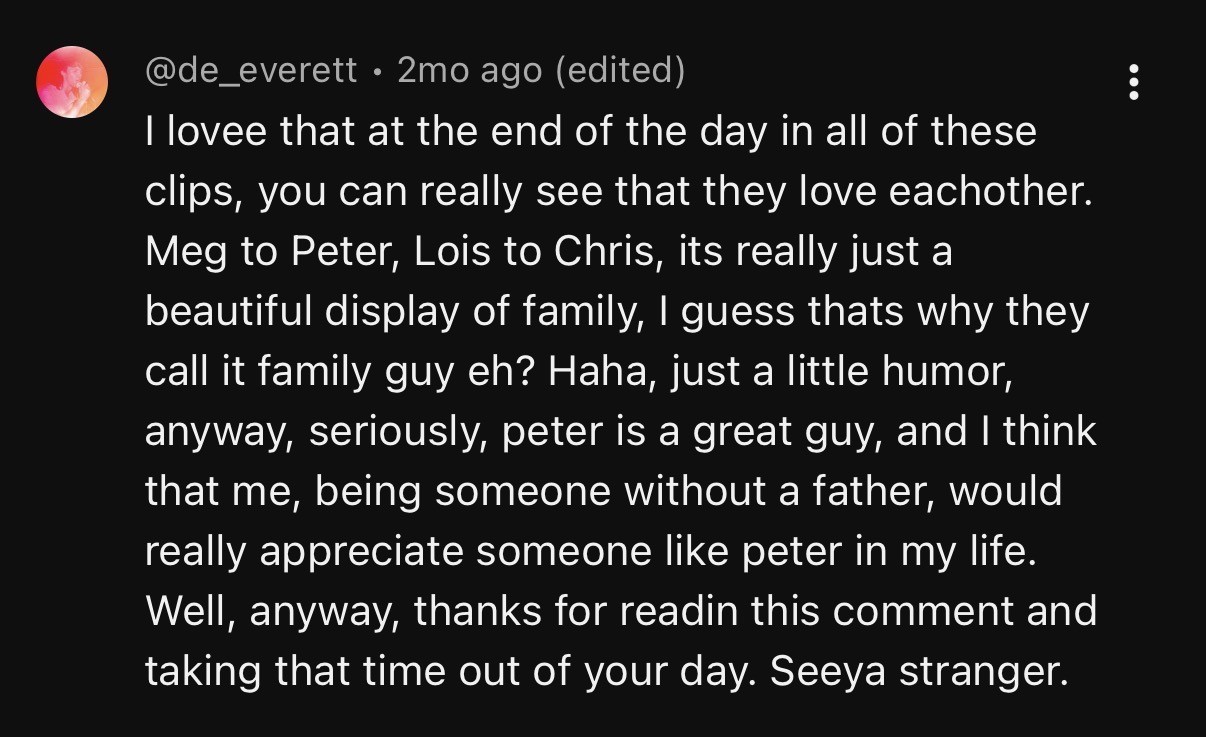This screenshot has width=1206, height=737.
Task: Click the word "lovee" in the comment
Action: [x=210, y=132]
